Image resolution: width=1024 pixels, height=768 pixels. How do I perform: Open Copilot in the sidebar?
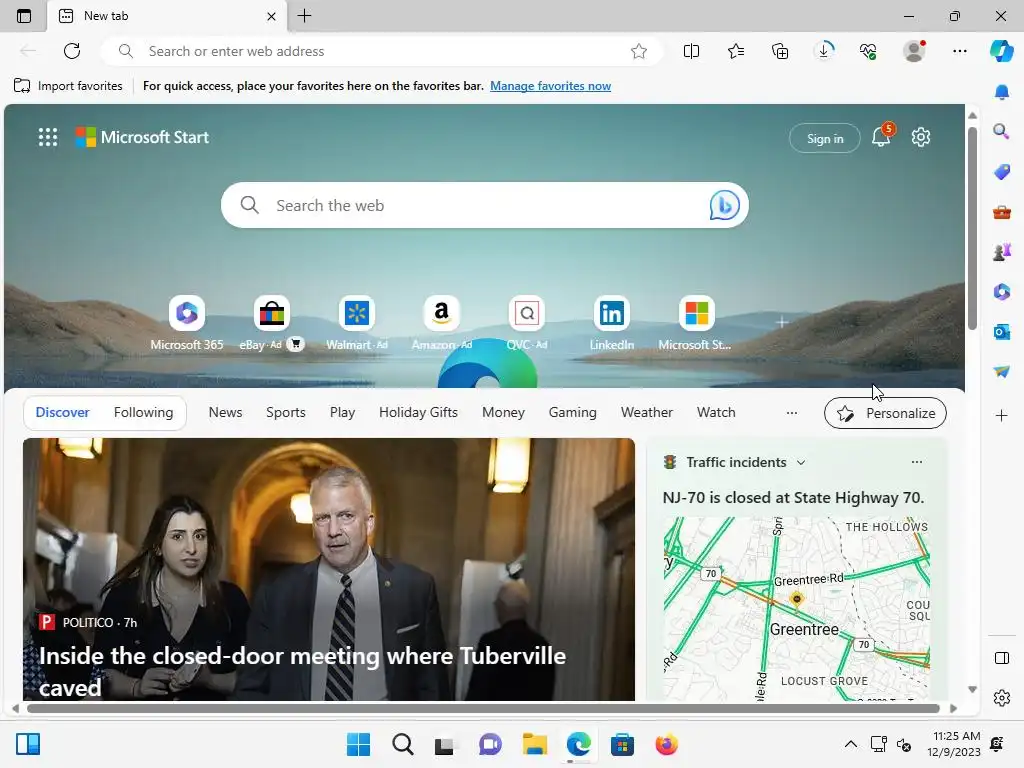[x=1002, y=51]
